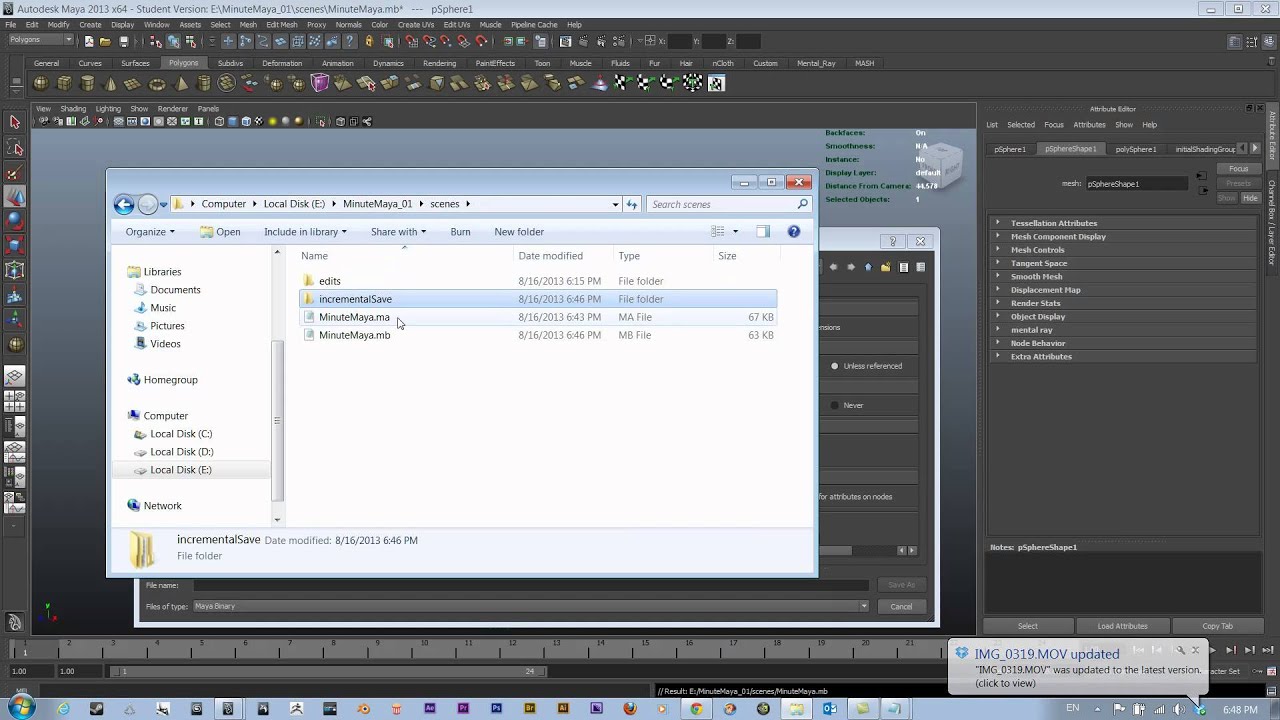Click the playback range slider bar
The height and width of the screenshot is (720, 1280).
coord(330,671)
